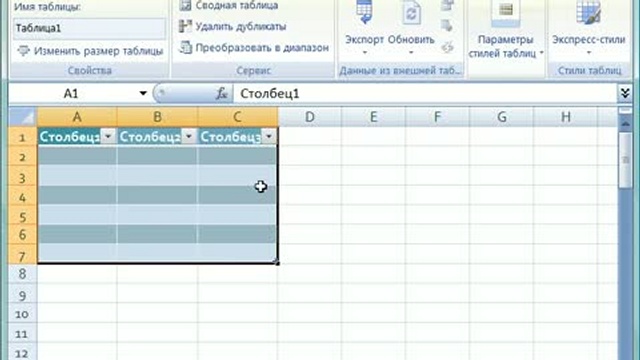This screenshot has width=640, height=360.
Task: Select row 1 header
Action: pos(22,137)
